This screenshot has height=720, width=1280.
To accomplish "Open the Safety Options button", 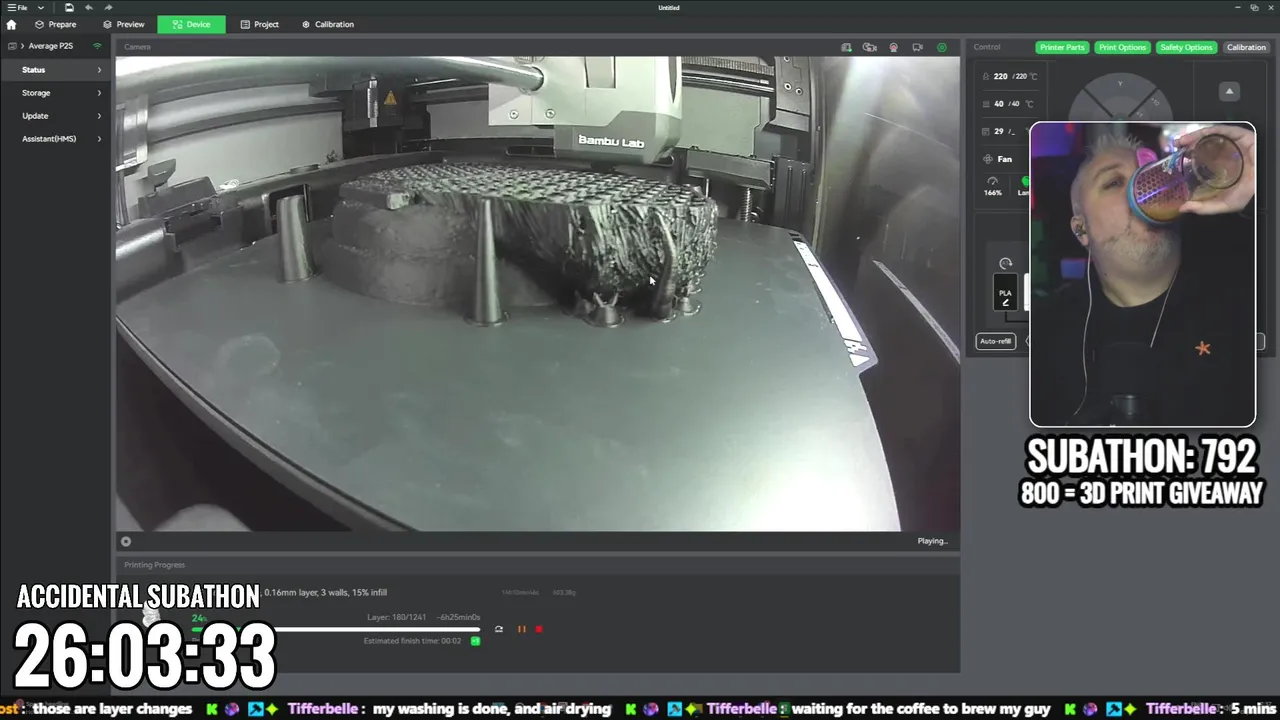I will click(1186, 47).
